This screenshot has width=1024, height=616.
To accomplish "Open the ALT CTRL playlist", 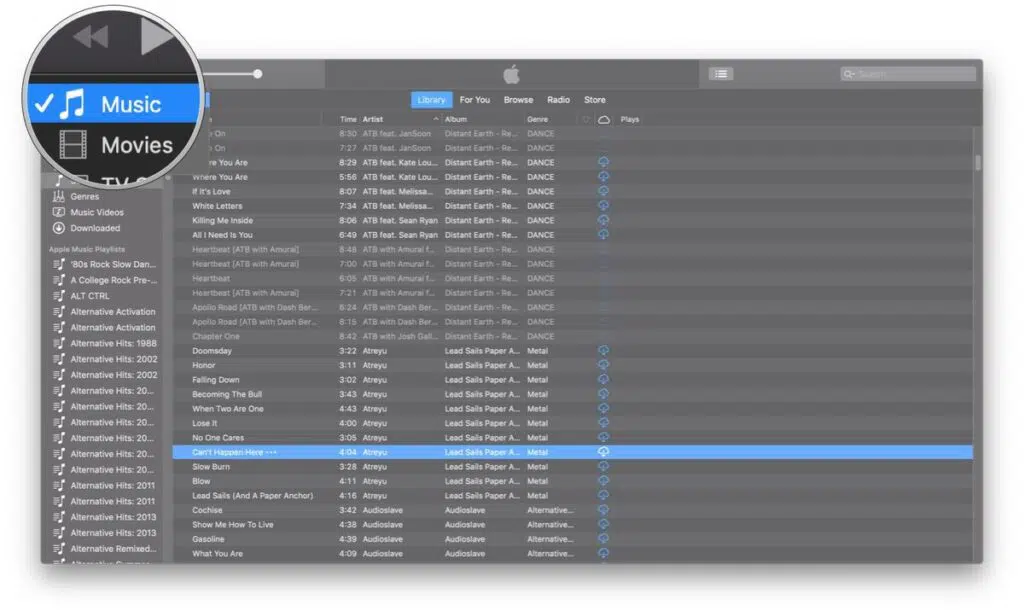I will pos(90,296).
